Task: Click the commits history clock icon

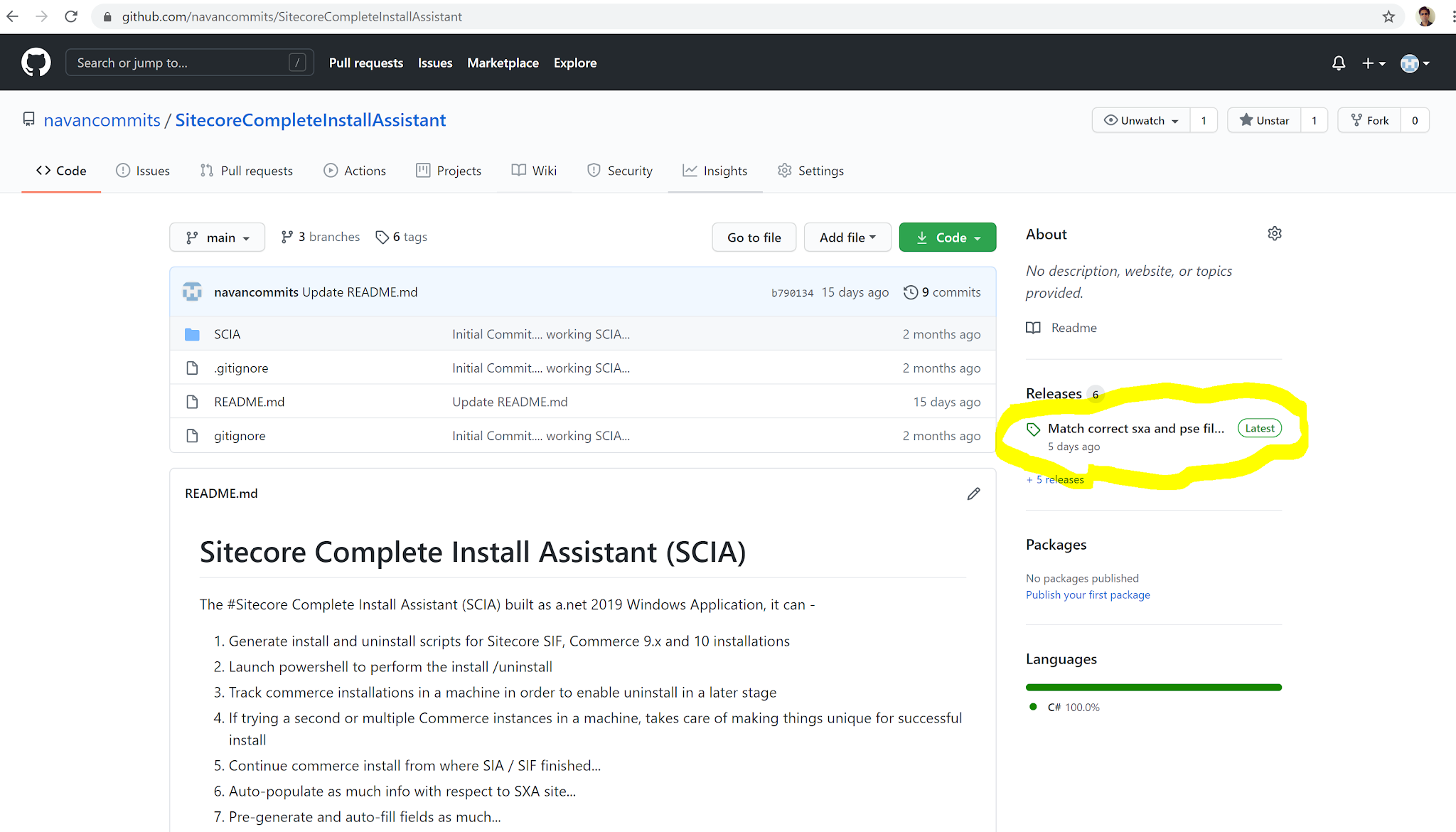Action: [911, 292]
